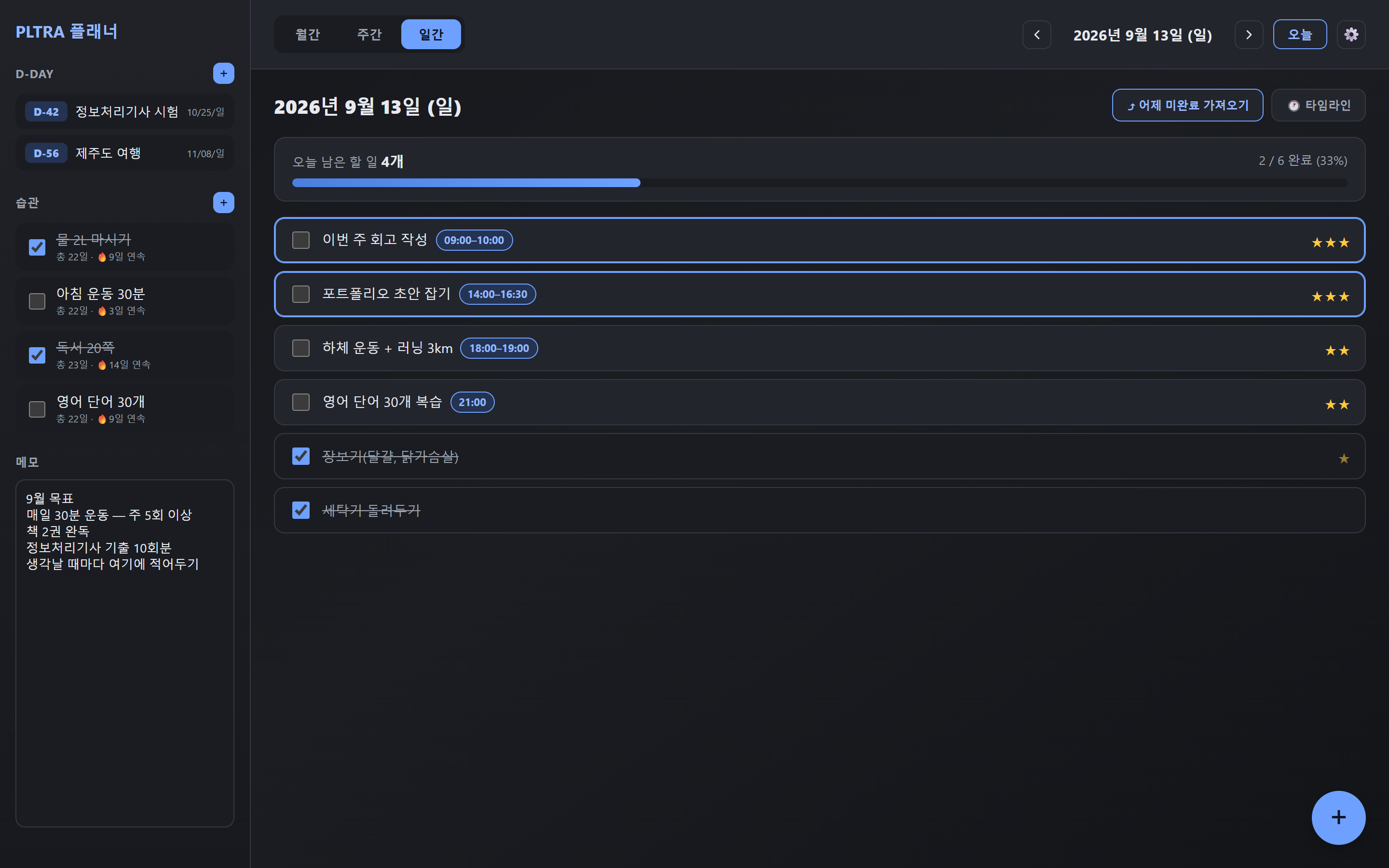The image size is (1389, 868).
Task: Check off the 하체 운동 + 러닝 3km task
Action: (301, 348)
